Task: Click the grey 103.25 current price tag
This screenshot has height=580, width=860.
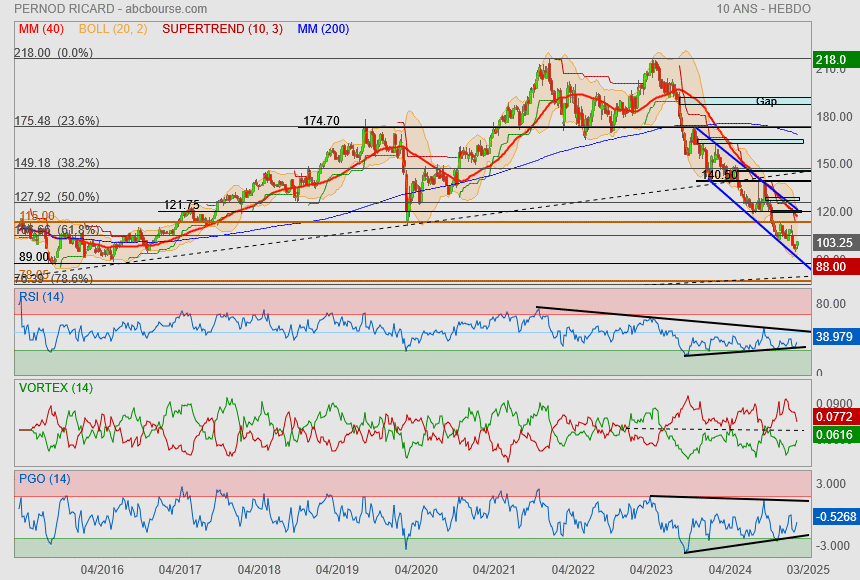Action: tap(835, 243)
